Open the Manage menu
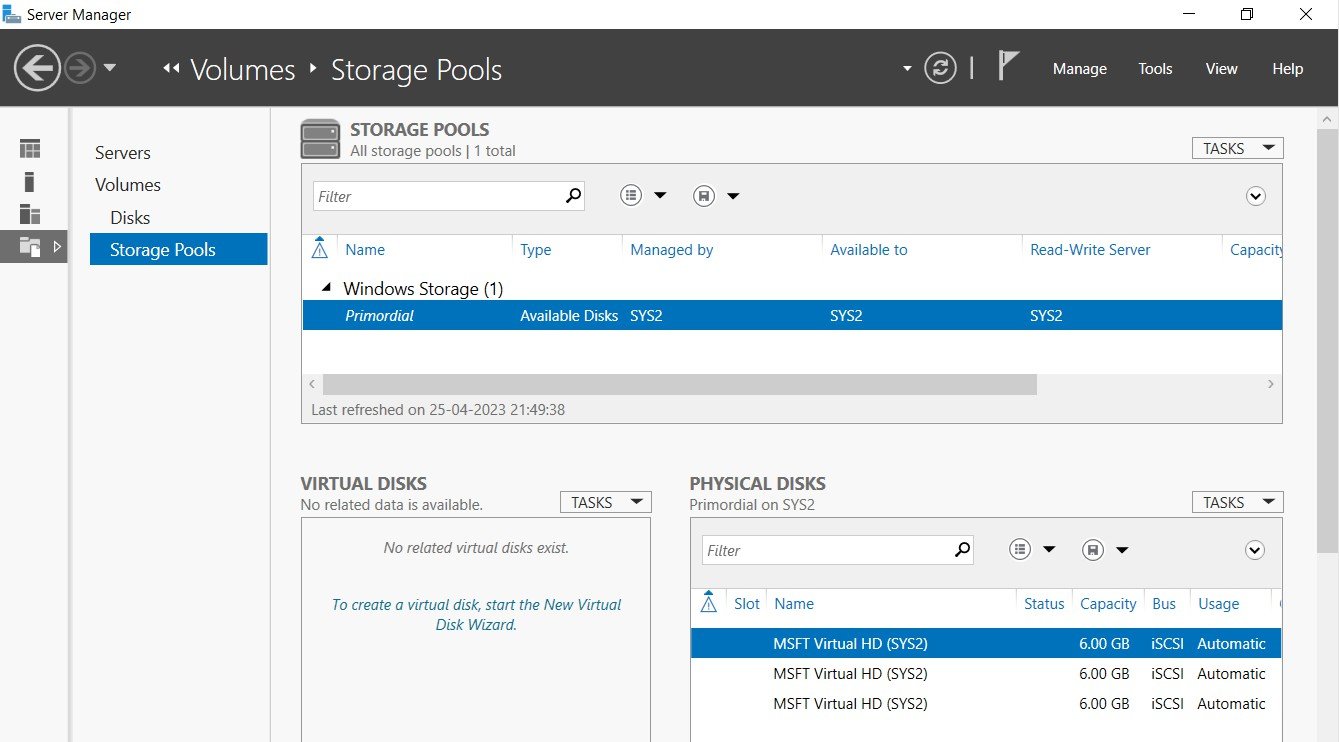 coord(1080,69)
